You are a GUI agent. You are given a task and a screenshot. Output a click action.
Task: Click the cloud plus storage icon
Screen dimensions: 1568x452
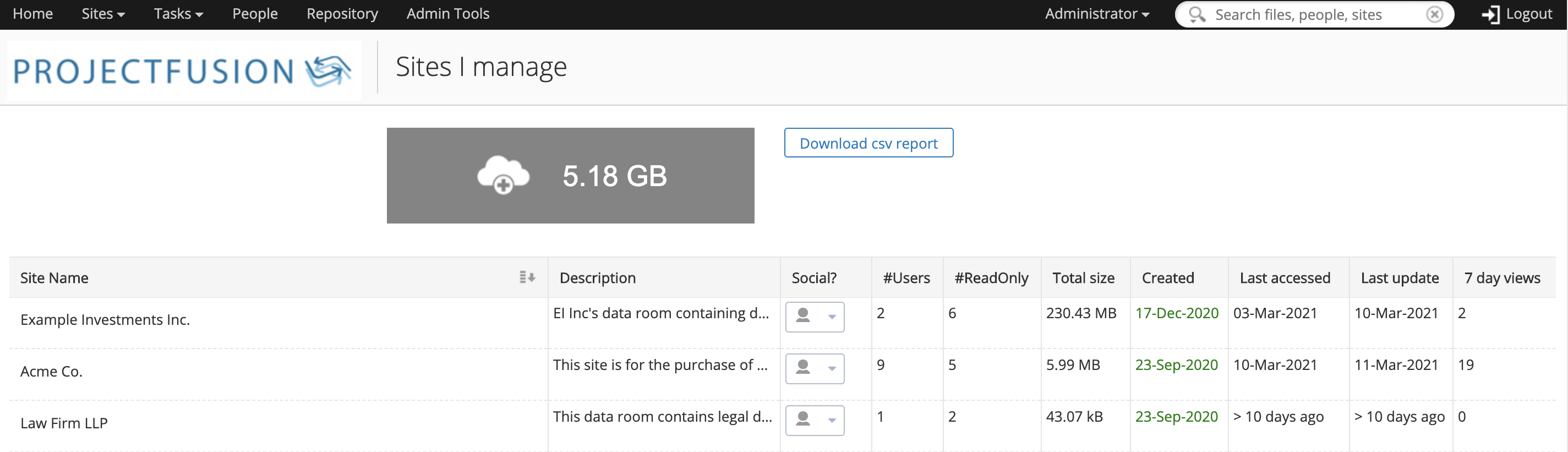(503, 175)
